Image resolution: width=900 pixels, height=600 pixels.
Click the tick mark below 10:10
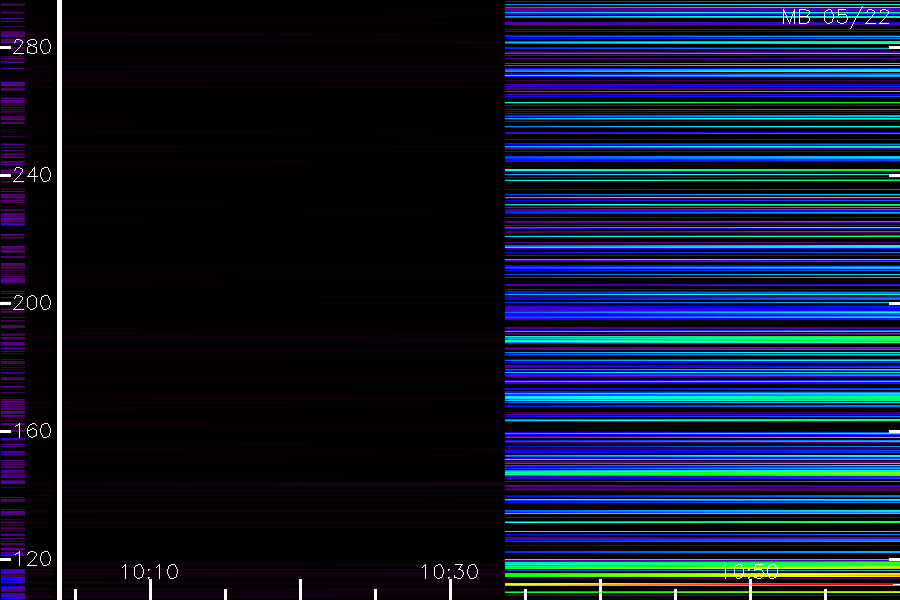[x=150, y=590]
